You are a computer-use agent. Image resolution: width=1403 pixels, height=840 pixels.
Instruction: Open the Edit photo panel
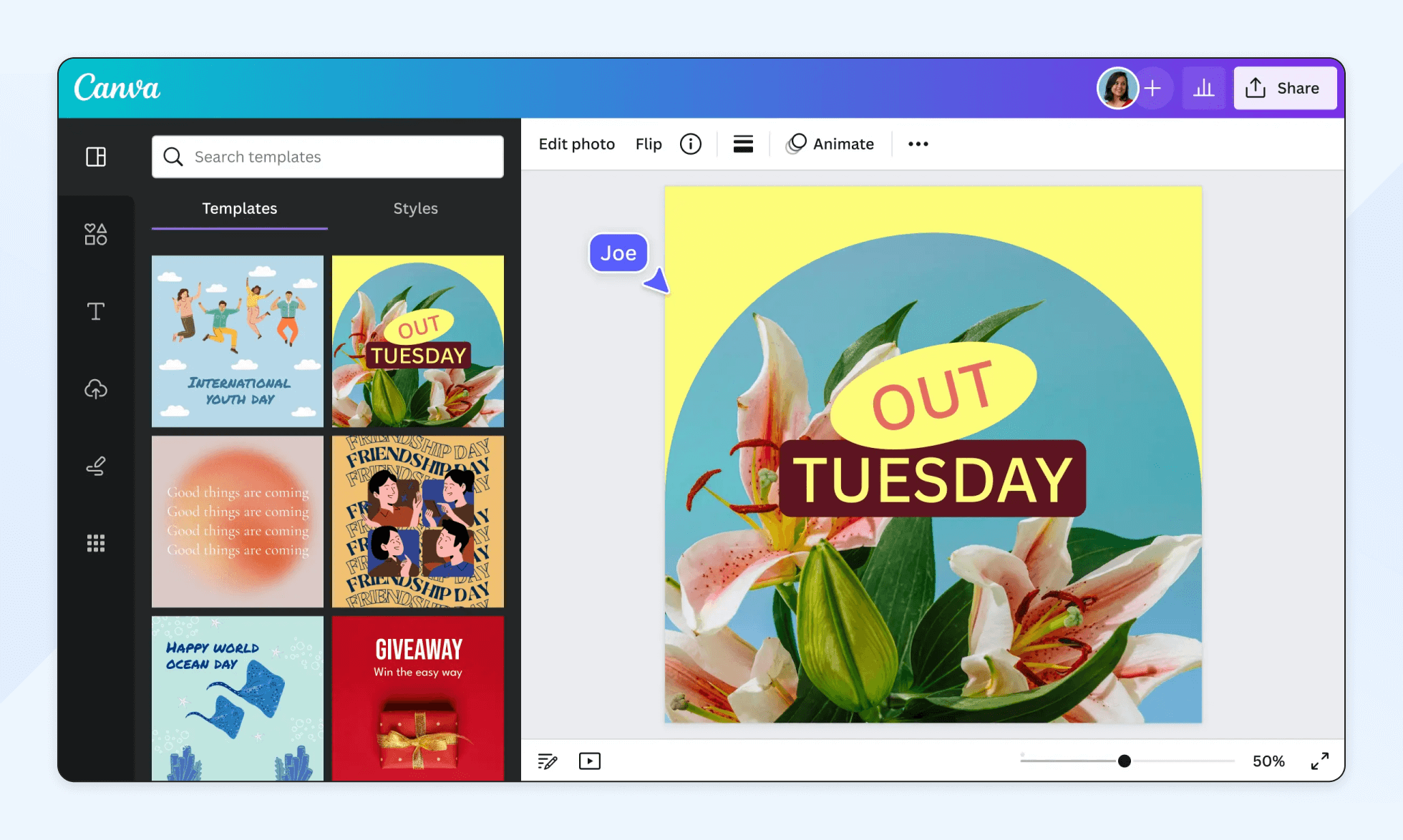pyautogui.click(x=576, y=143)
